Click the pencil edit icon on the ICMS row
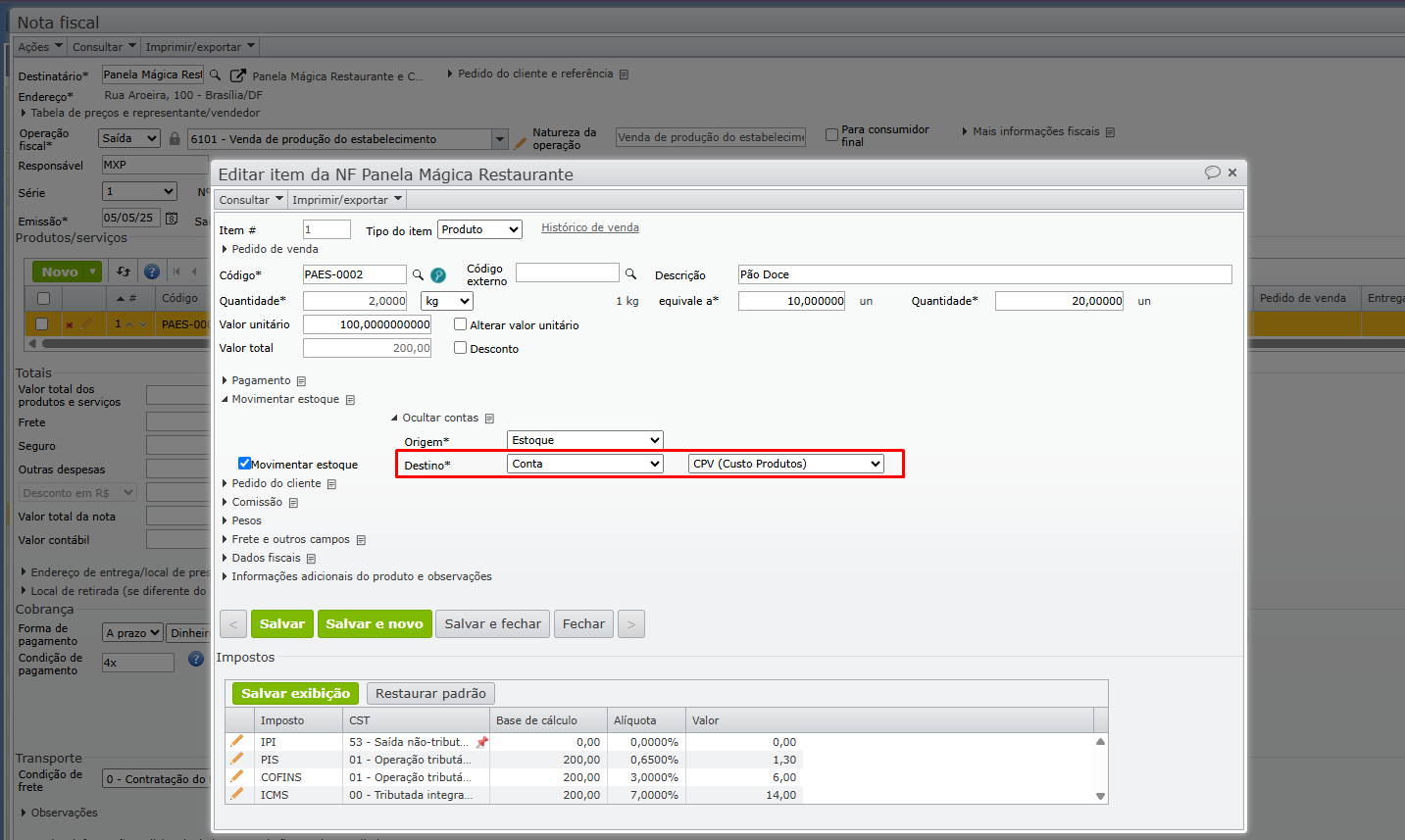The width and height of the screenshot is (1405, 840). [x=236, y=794]
